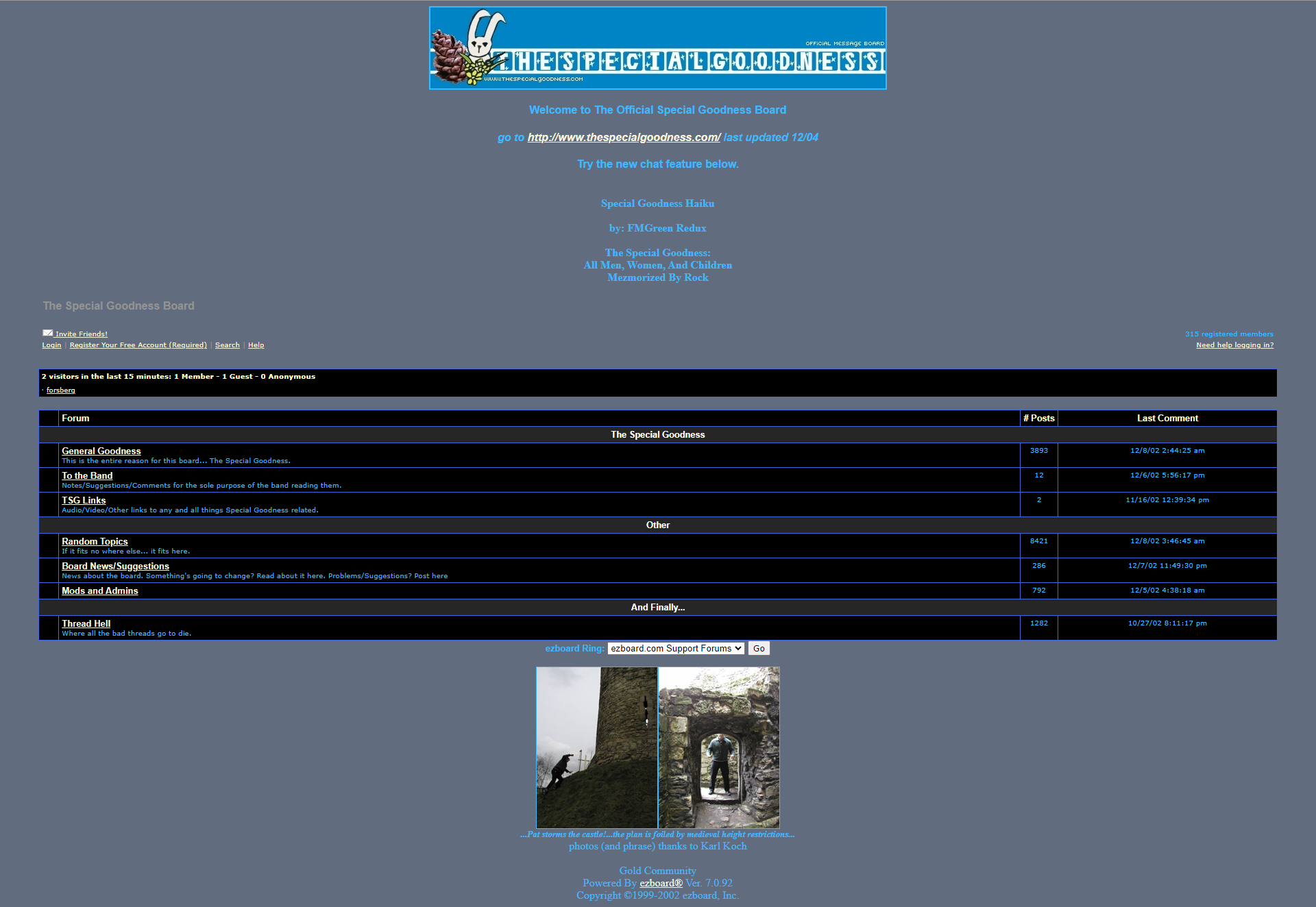Enter the Mods and Admins forum
1316x907 pixels.
click(x=99, y=591)
